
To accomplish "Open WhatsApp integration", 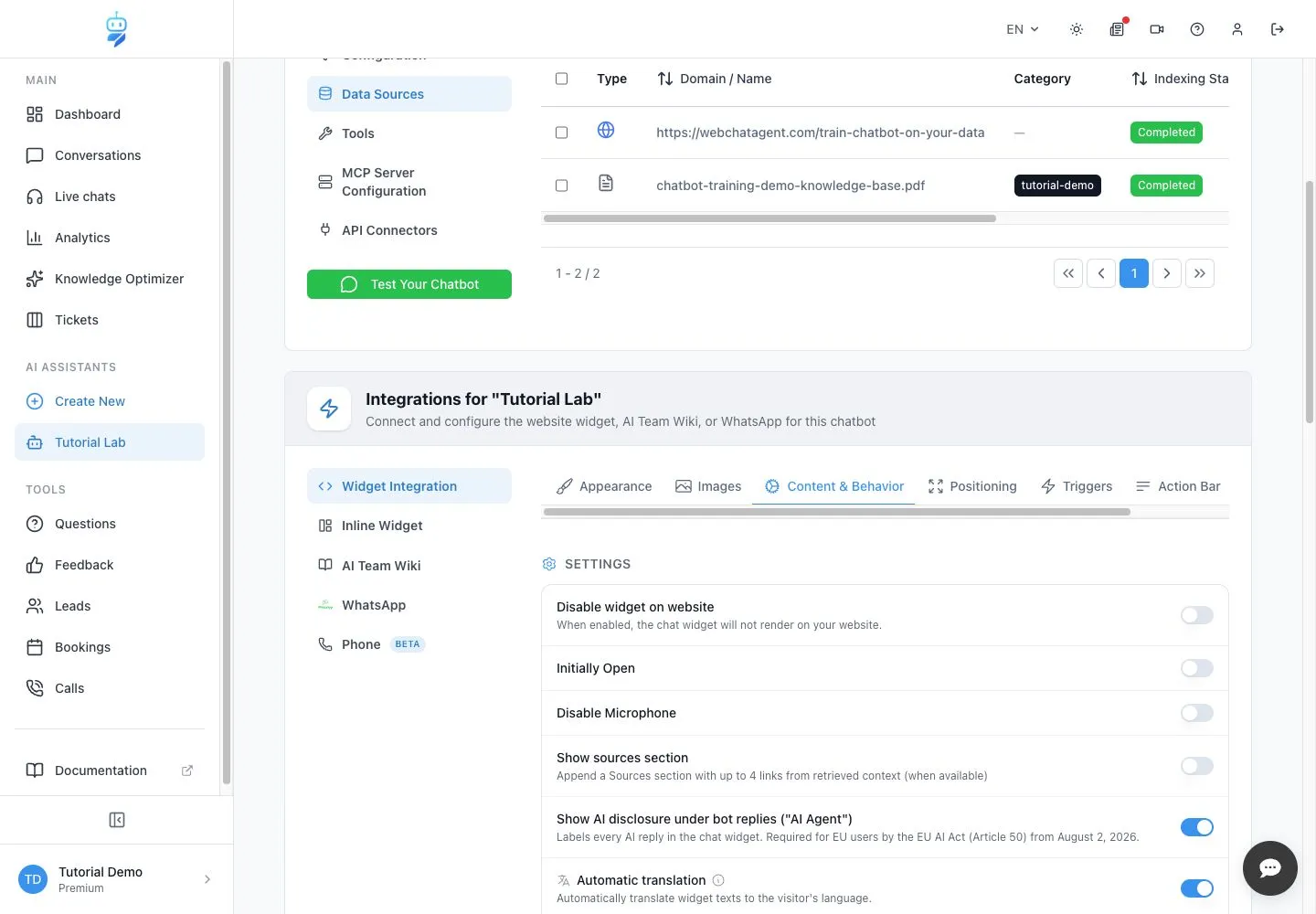I will 409,605.
